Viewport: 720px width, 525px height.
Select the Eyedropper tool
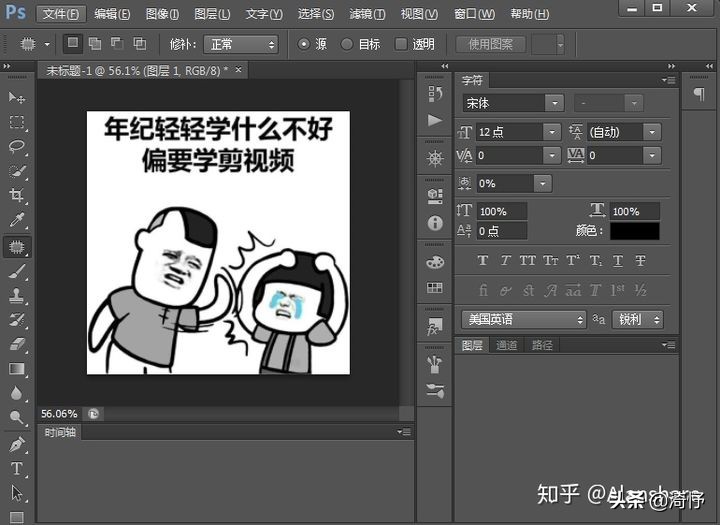pyautogui.click(x=17, y=220)
